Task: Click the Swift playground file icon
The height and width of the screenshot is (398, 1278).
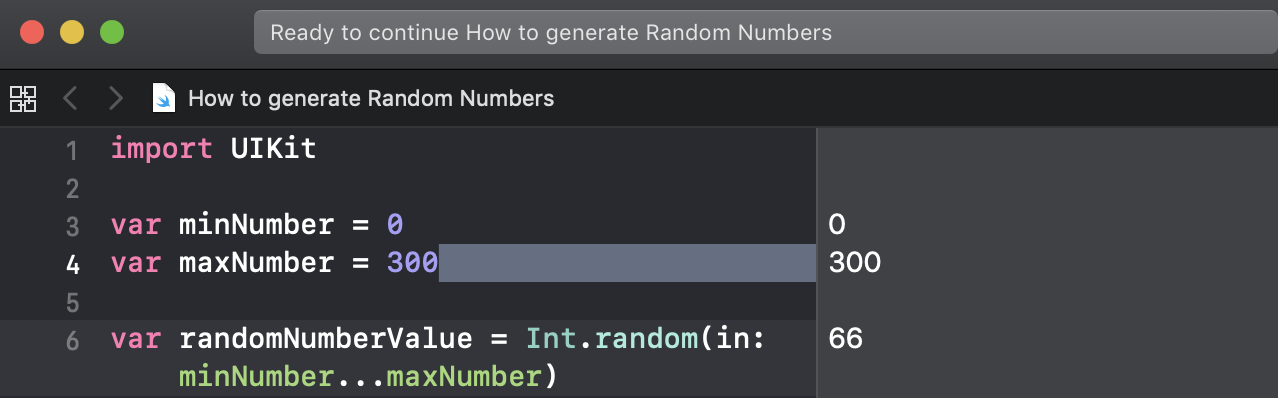Action: coord(165,98)
